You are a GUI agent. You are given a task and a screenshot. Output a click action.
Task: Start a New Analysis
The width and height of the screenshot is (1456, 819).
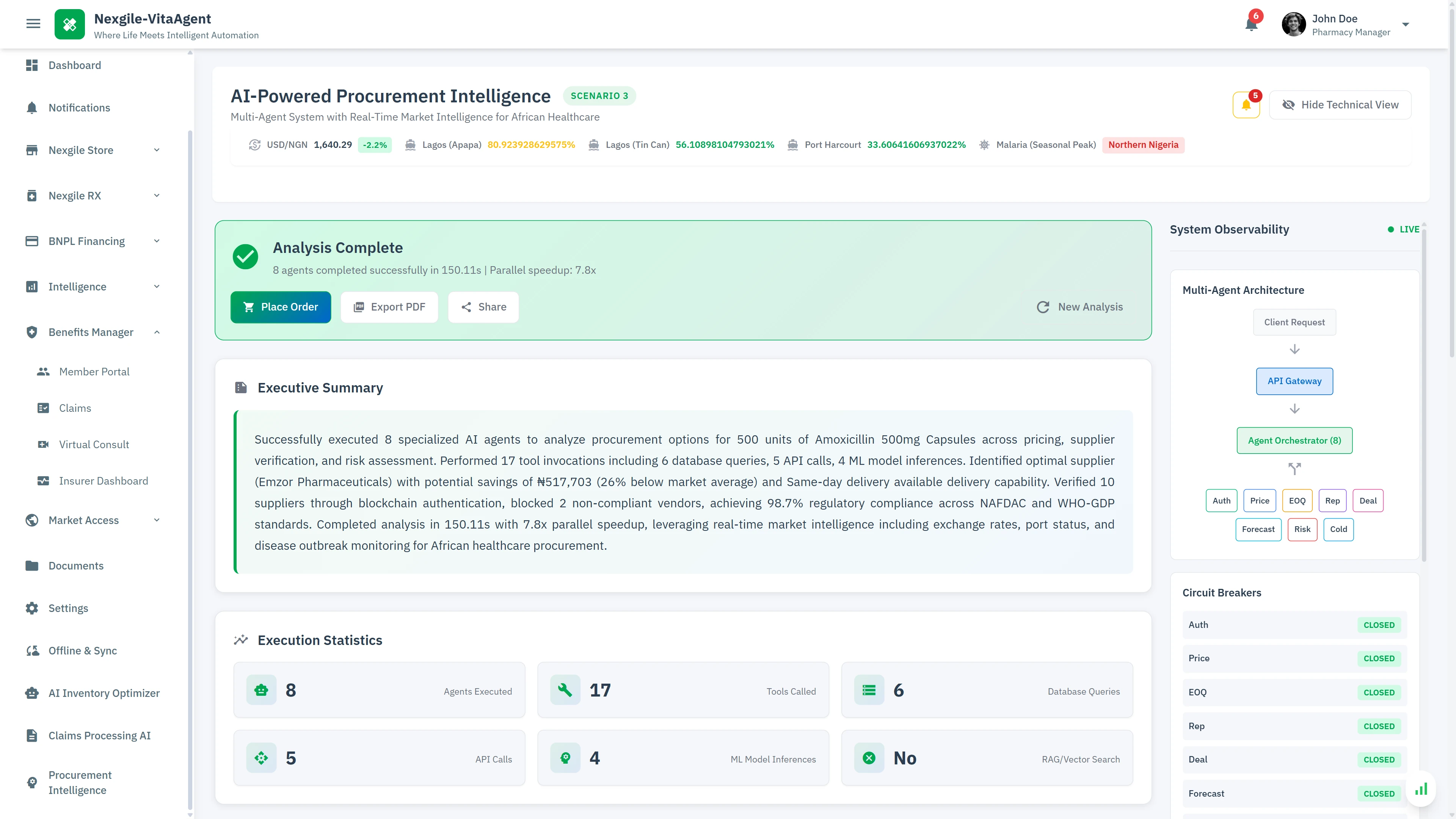[1080, 307]
